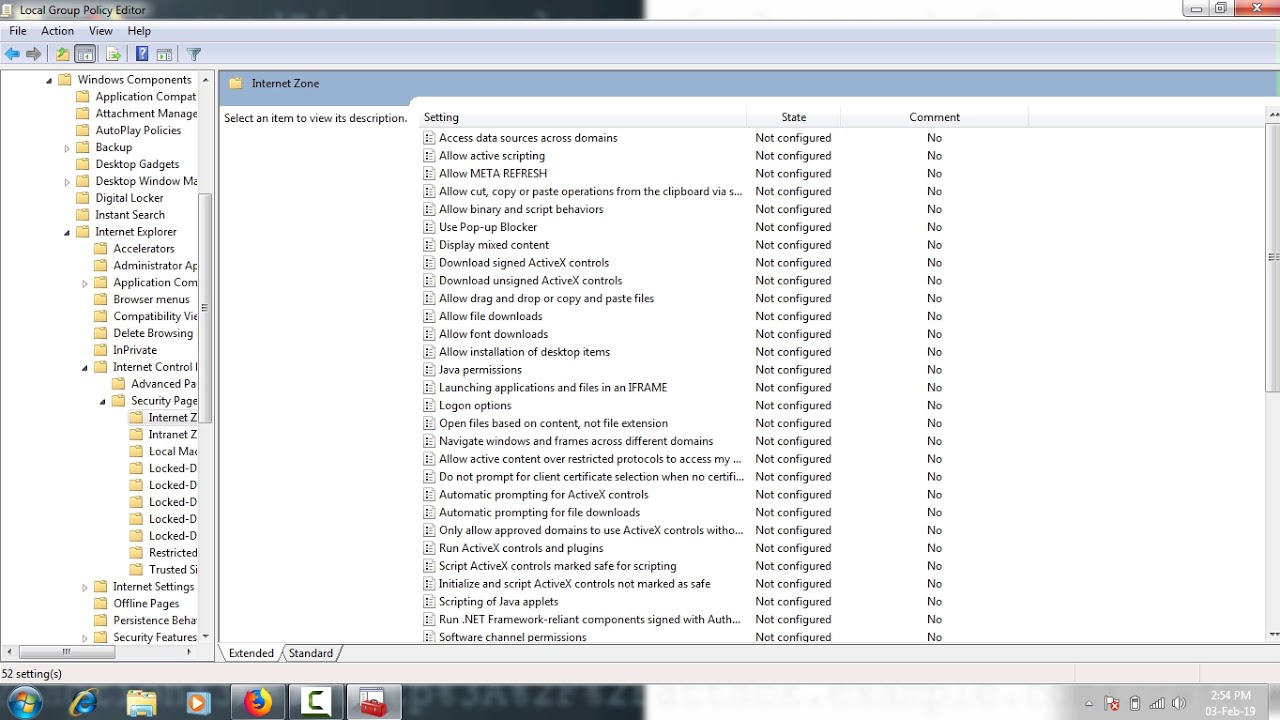Open the Action menu
Image resolution: width=1280 pixels, height=720 pixels.
(x=57, y=31)
